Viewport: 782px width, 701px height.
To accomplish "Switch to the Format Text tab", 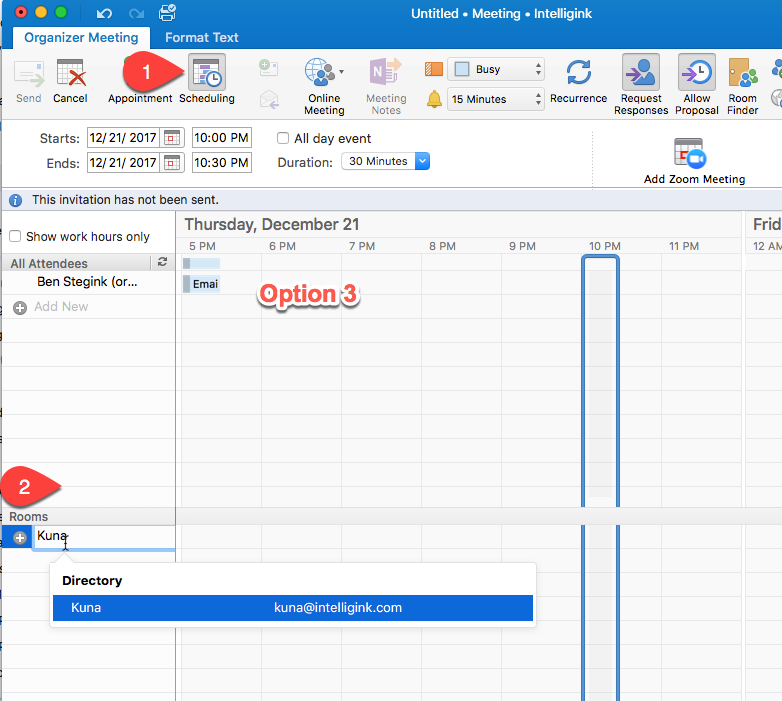I will [x=201, y=38].
